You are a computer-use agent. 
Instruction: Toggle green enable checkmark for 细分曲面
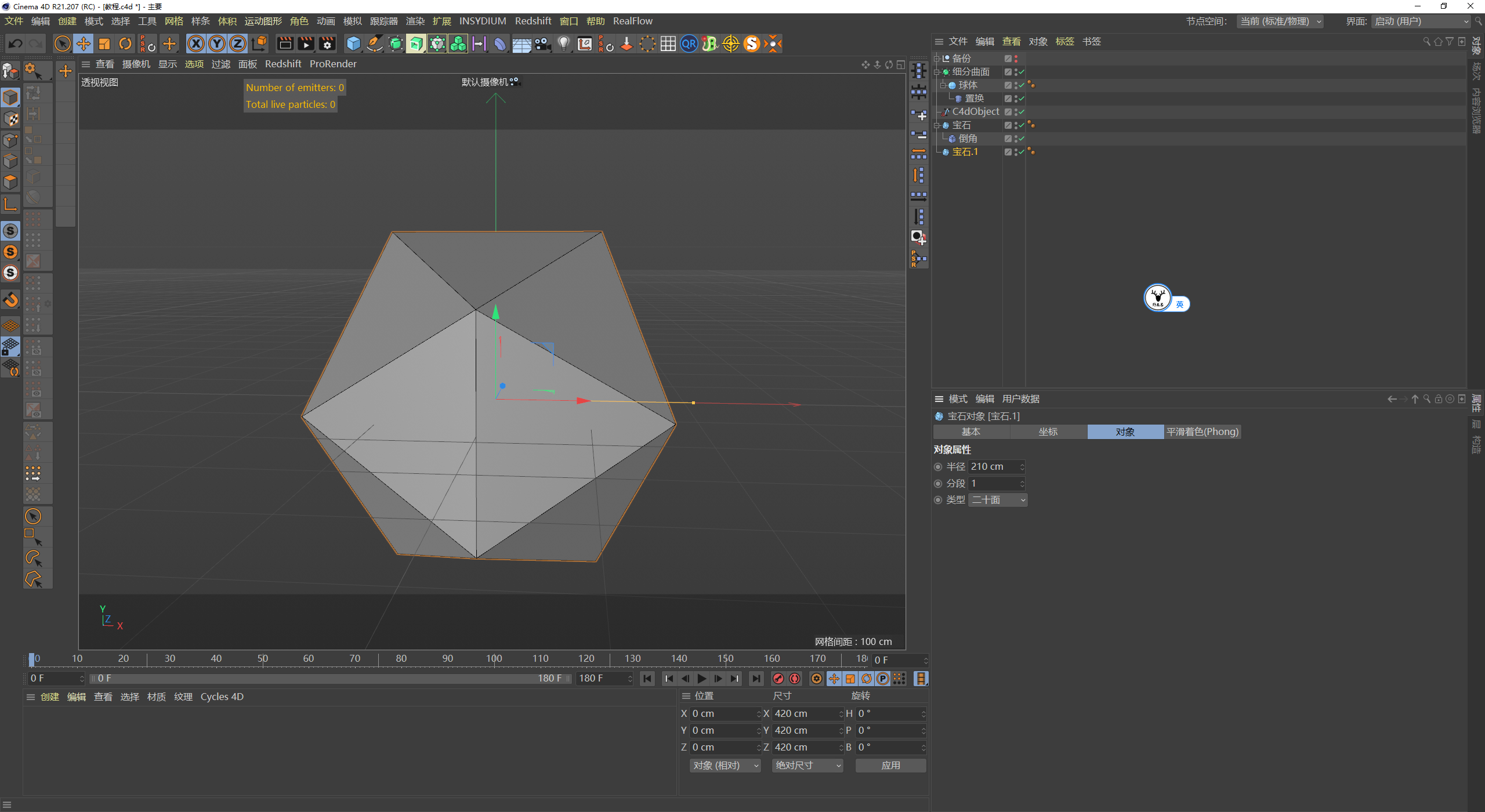click(1022, 72)
